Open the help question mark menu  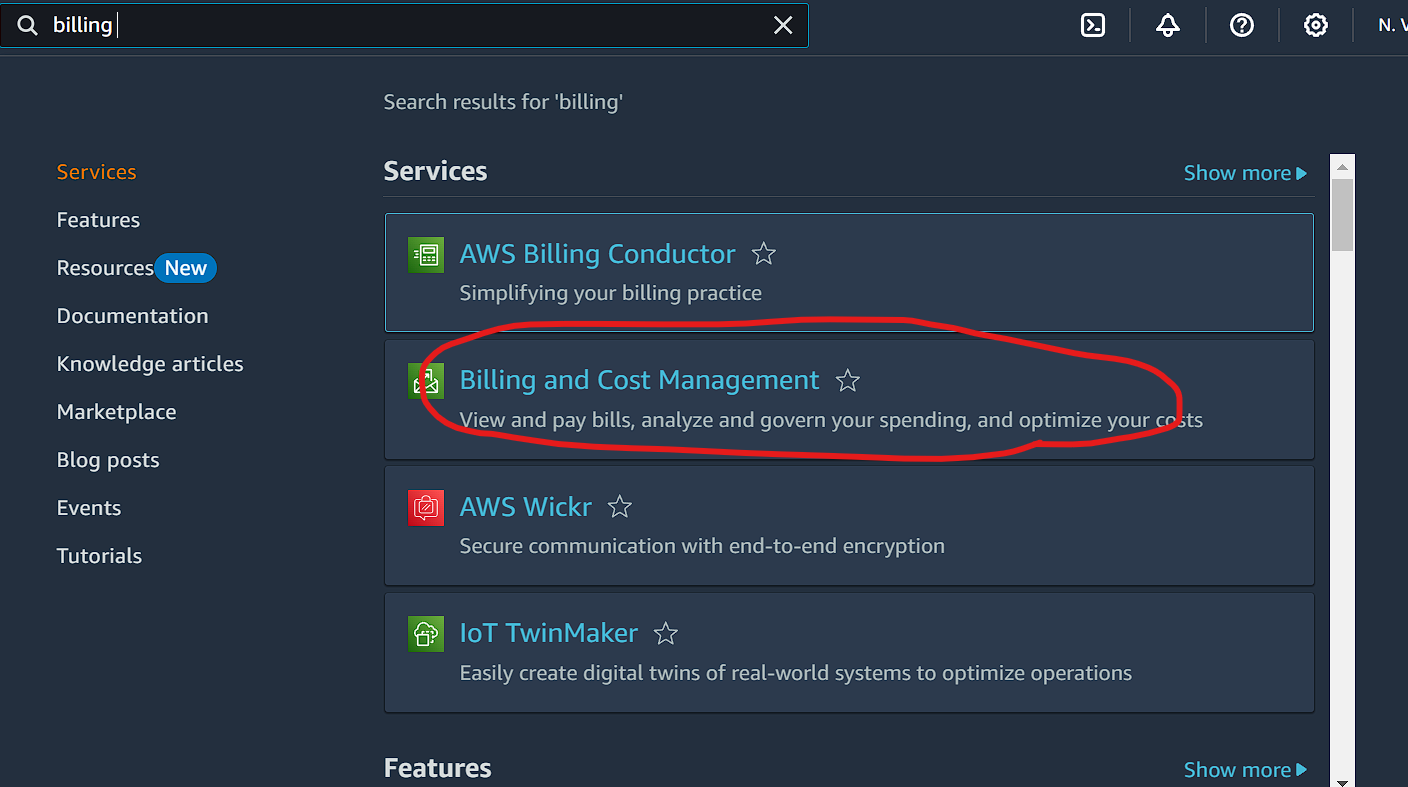pyautogui.click(x=1242, y=25)
